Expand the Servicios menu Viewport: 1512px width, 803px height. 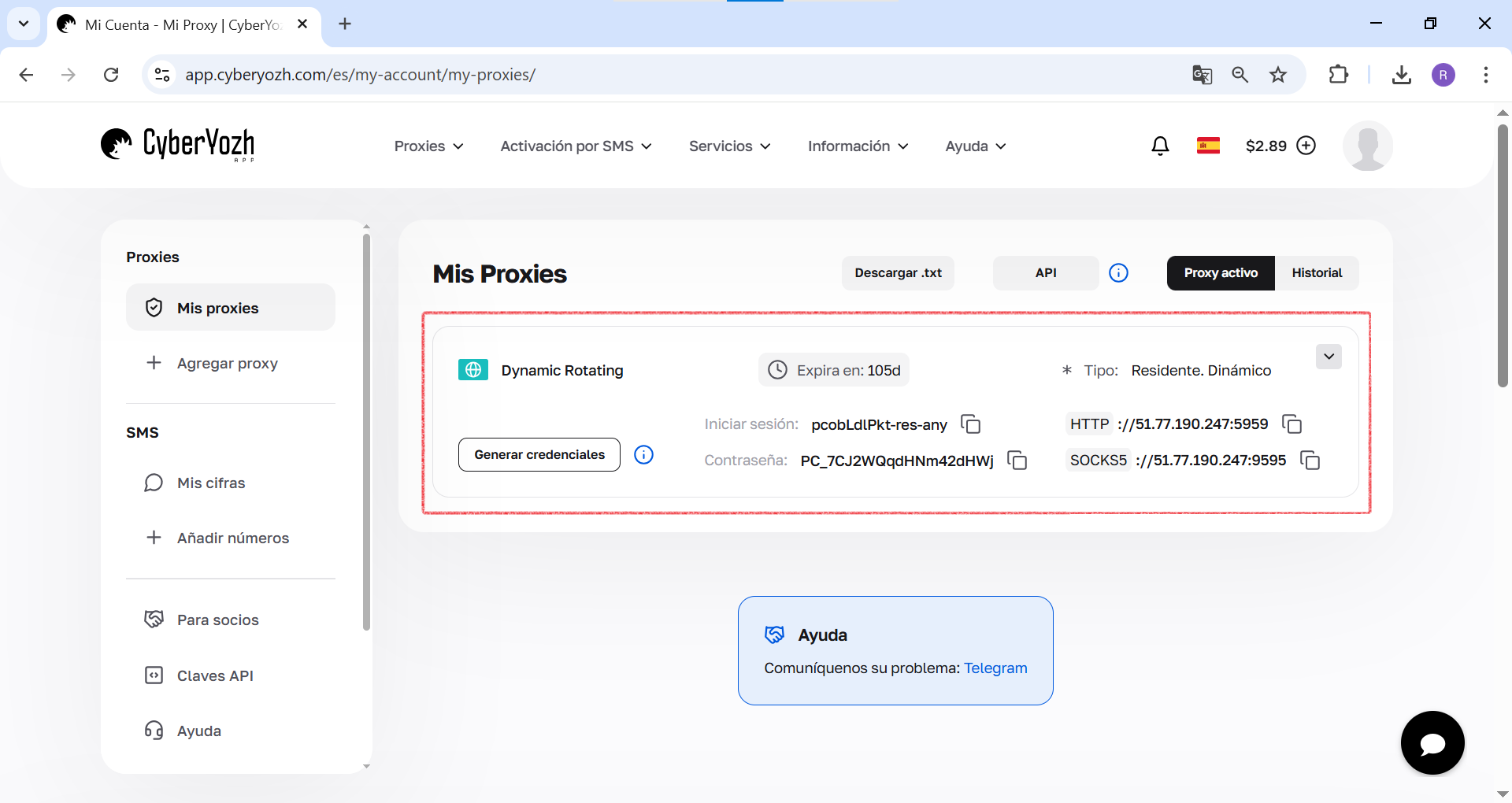pyautogui.click(x=729, y=146)
